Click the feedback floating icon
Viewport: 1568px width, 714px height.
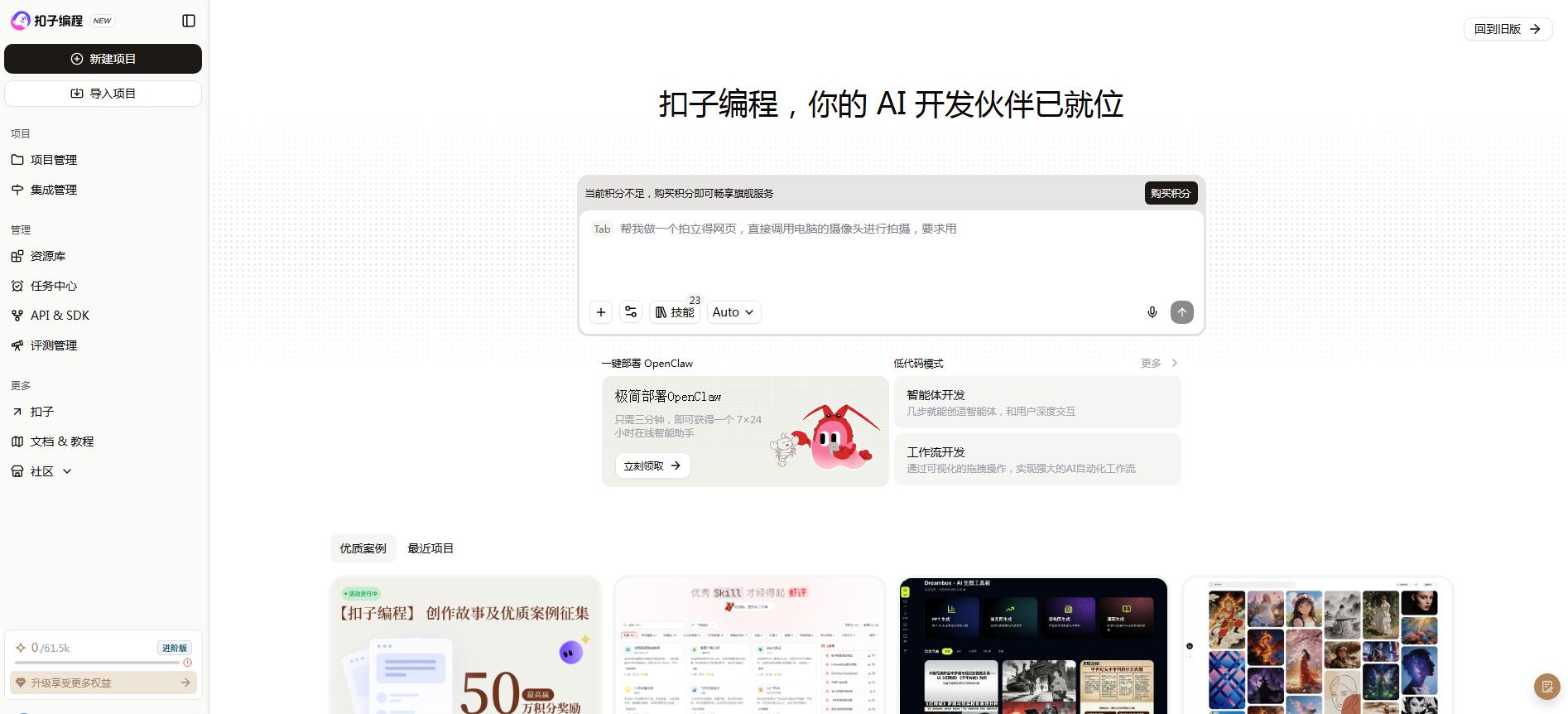[x=1546, y=687]
